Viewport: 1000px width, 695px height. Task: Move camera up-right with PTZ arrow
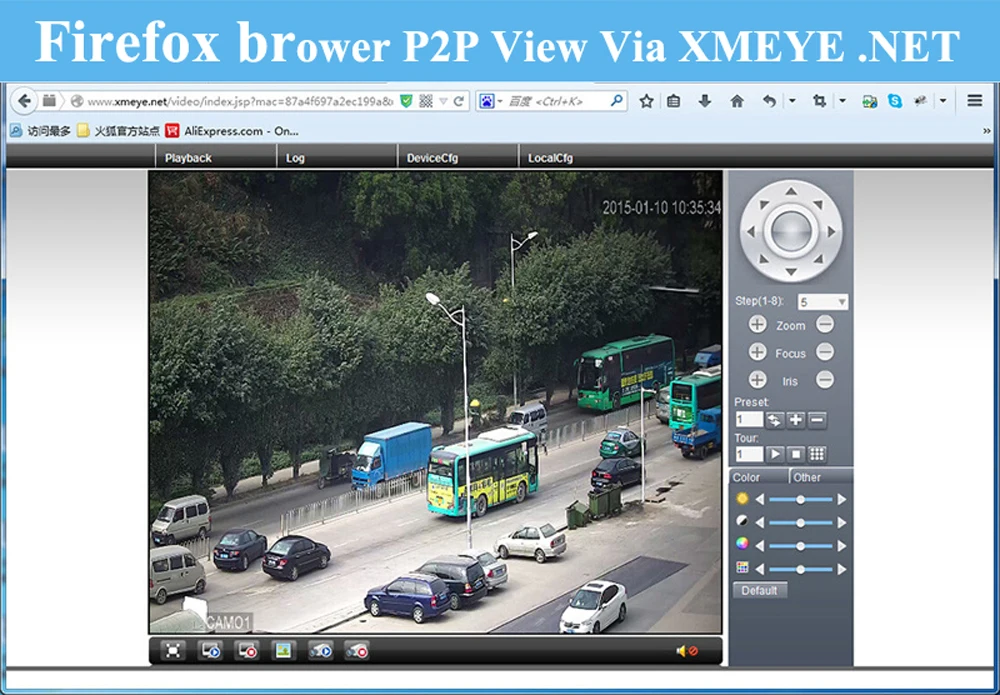pos(818,205)
